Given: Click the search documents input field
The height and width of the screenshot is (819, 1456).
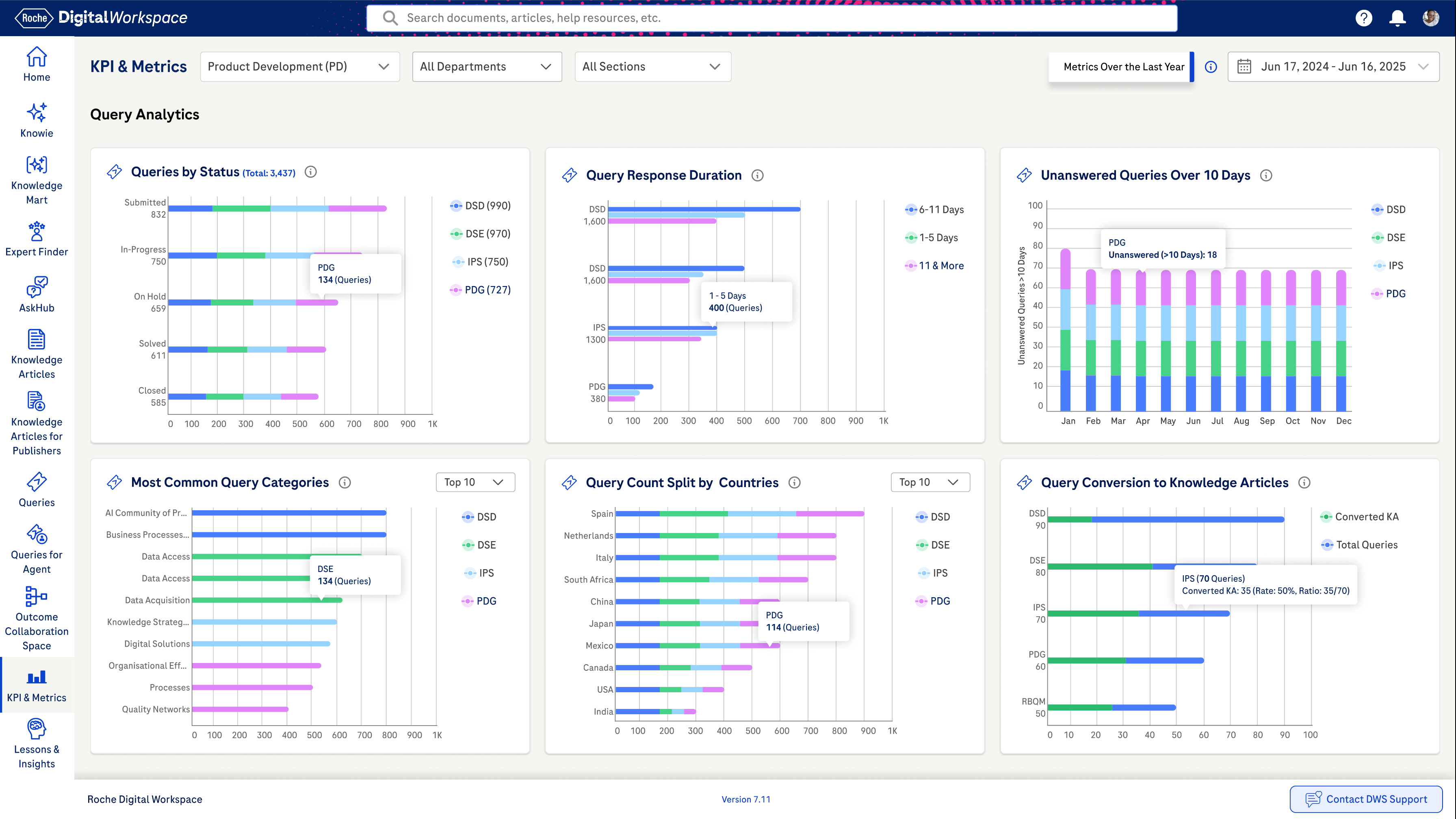Looking at the screenshot, I should coord(771,18).
